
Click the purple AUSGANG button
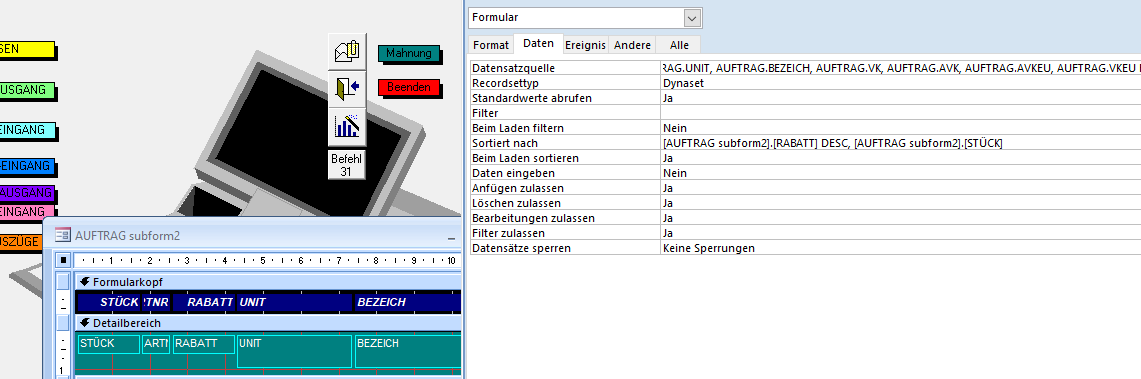(x=26, y=194)
